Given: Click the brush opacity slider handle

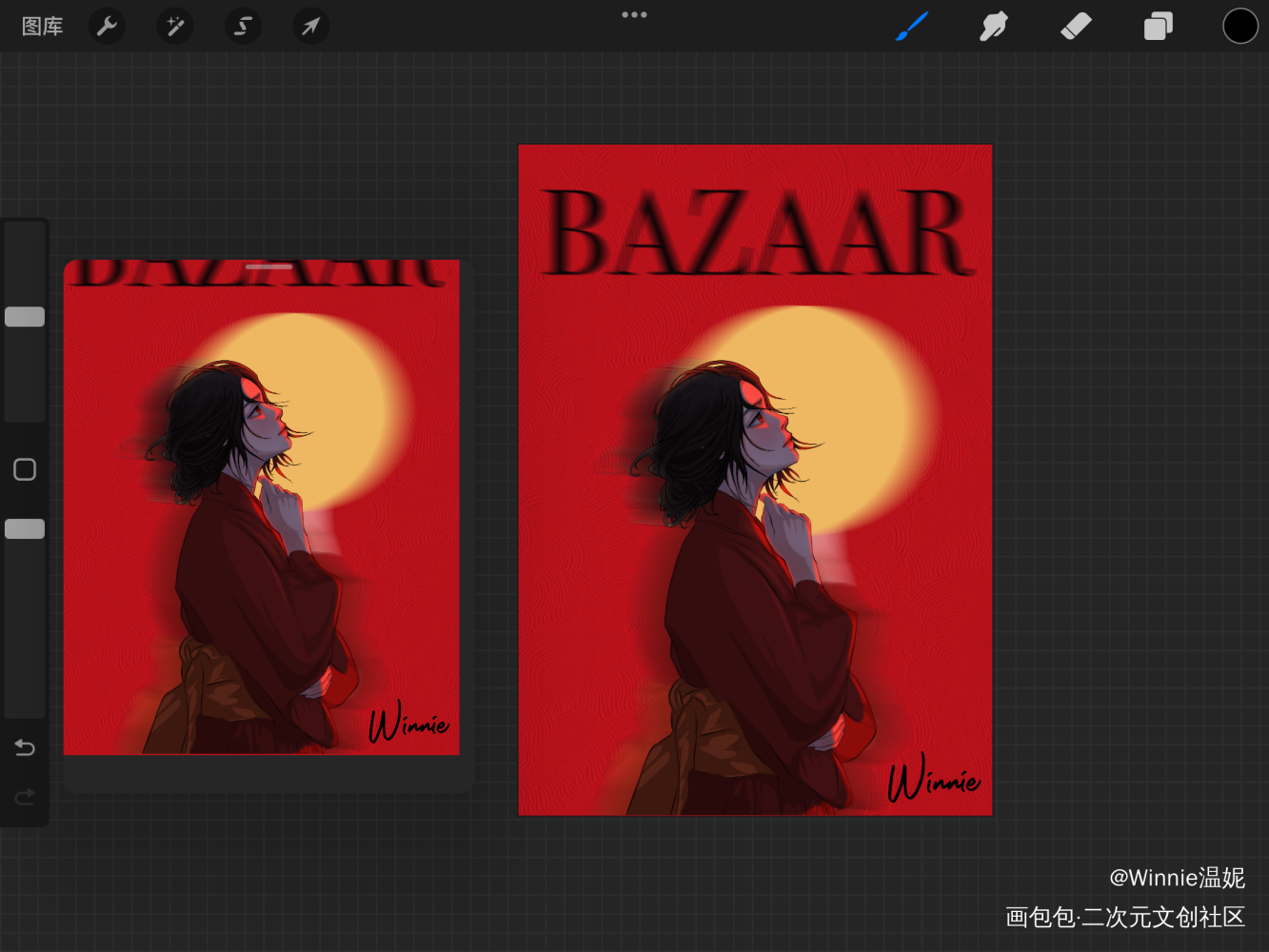Looking at the screenshot, I should 25,528.
